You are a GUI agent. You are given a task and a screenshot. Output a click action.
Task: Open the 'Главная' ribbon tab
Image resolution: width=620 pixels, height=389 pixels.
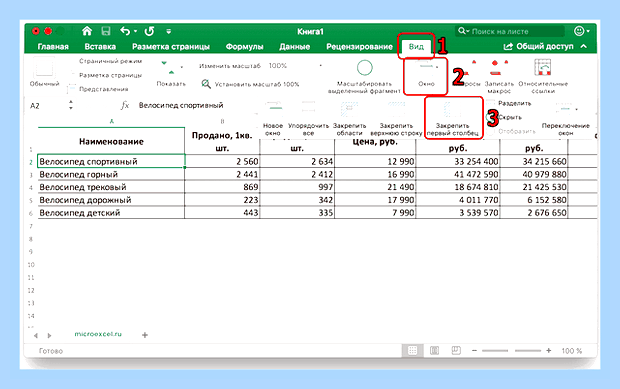coord(53,47)
